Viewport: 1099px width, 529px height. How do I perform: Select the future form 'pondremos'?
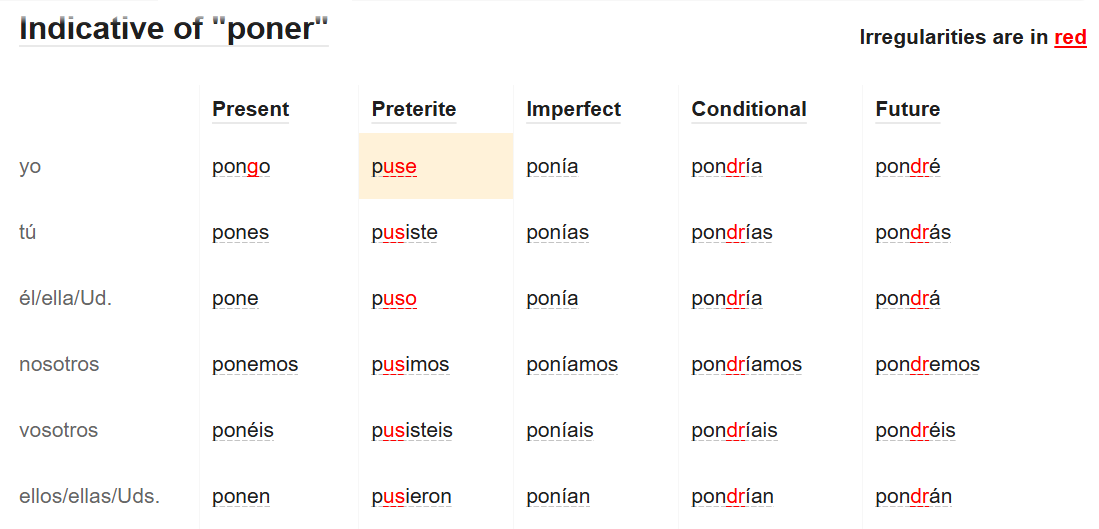(927, 365)
